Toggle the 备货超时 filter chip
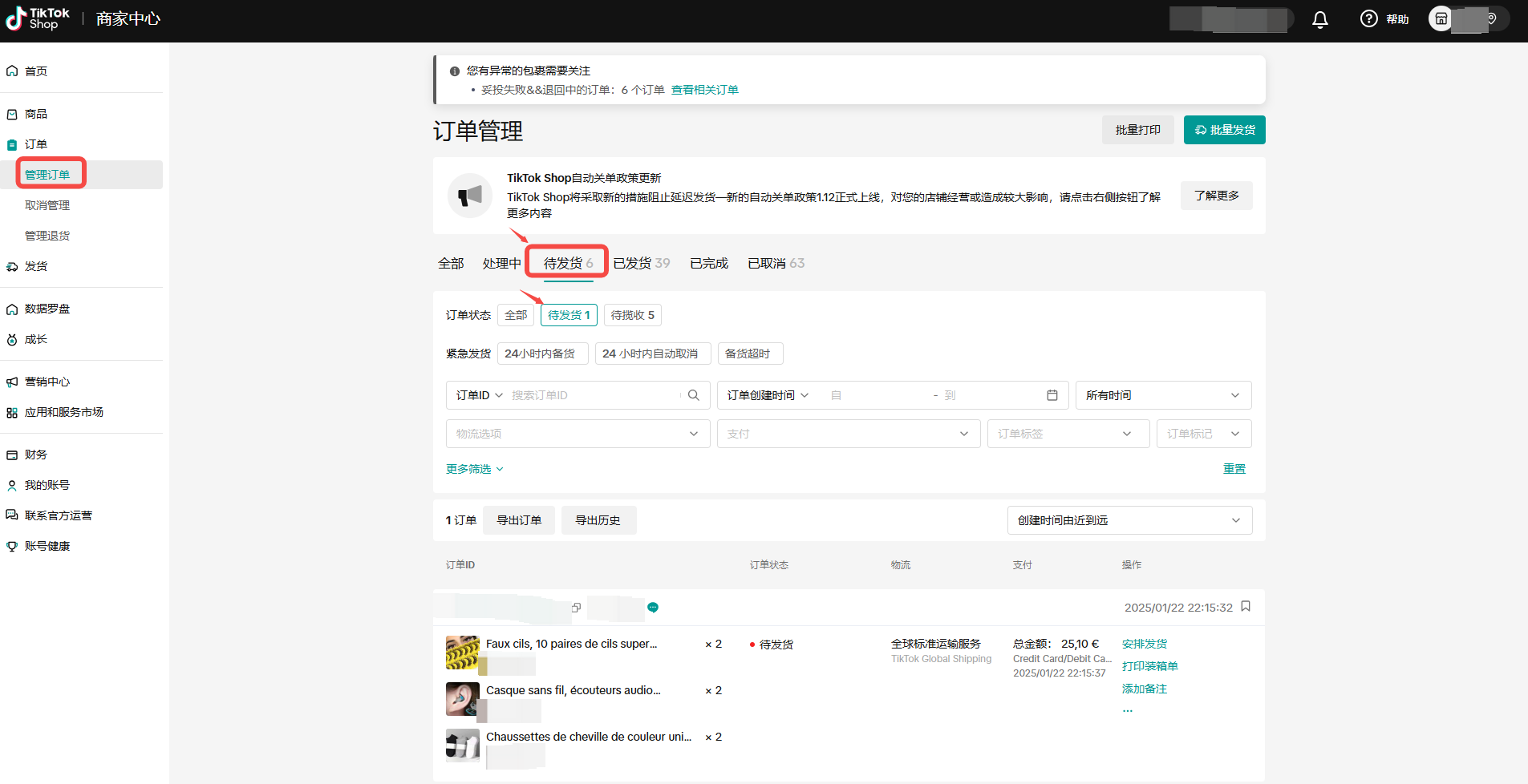 point(749,354)
